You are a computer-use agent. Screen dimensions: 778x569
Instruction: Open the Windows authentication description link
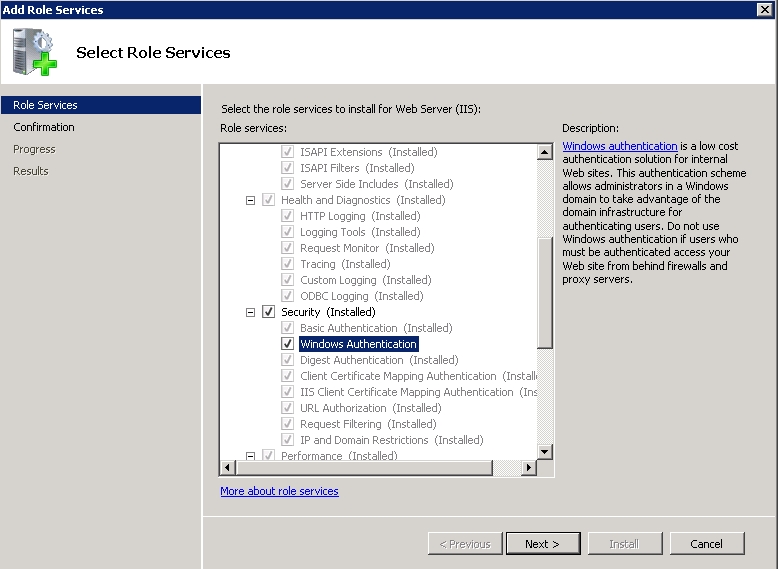(x=619, y=146)
